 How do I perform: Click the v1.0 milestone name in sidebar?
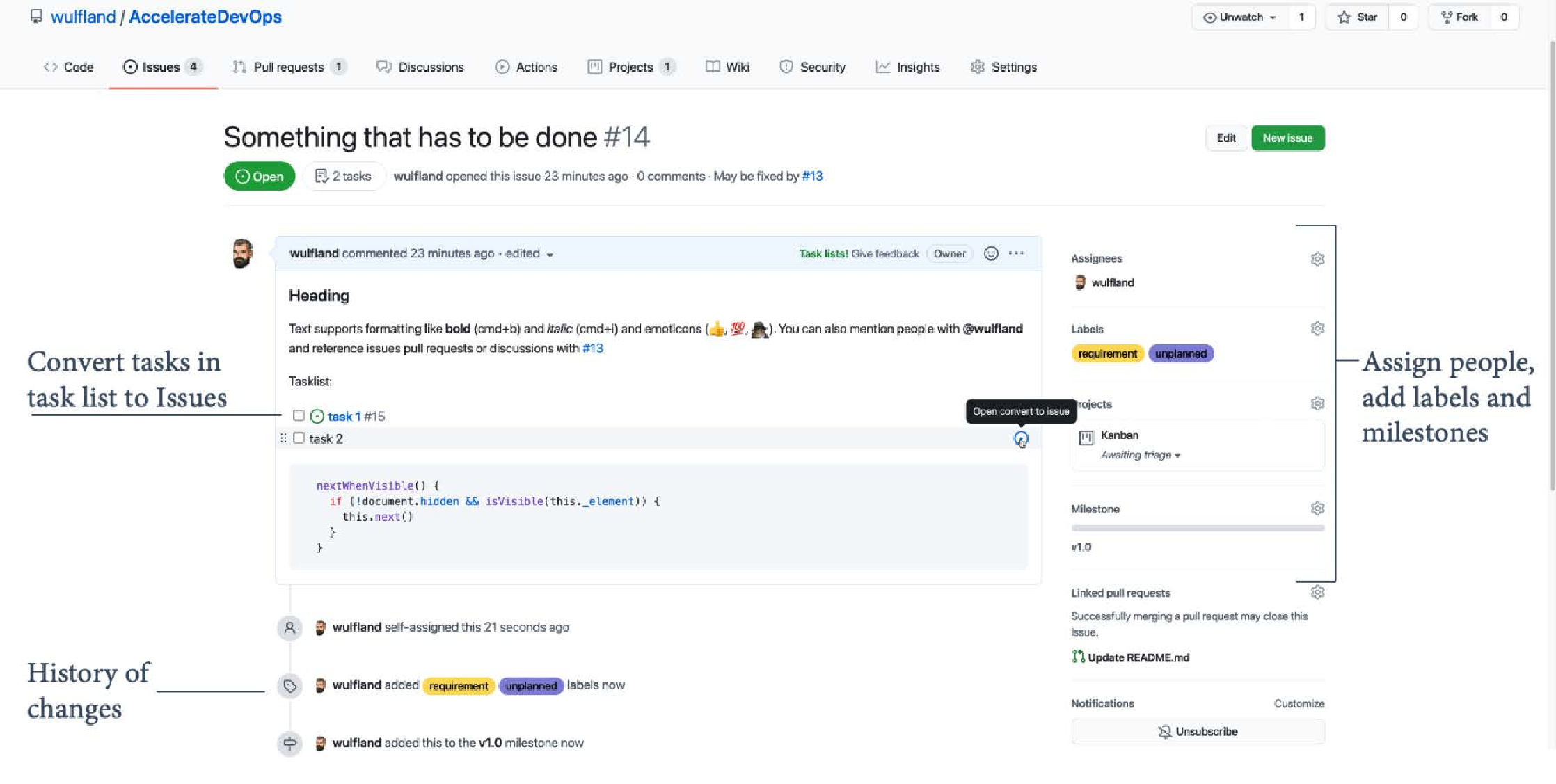(x=1081, y=547)
